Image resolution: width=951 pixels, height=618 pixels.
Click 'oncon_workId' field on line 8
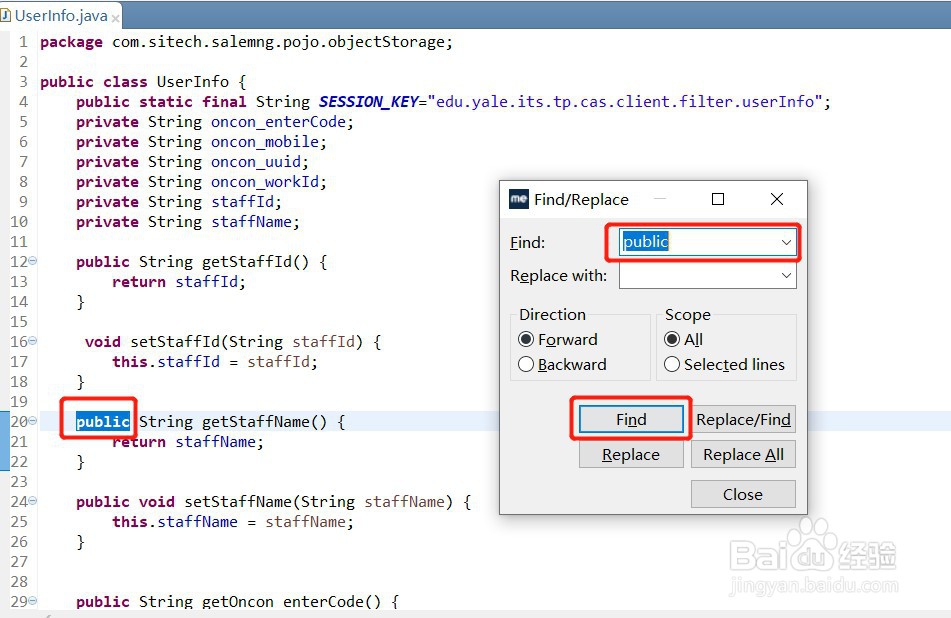(x=265, y=182)
